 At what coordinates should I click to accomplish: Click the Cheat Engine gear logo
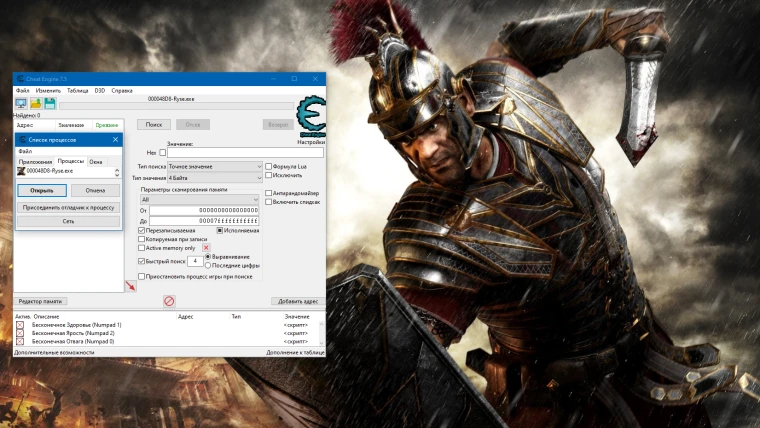tap(311, 116)
